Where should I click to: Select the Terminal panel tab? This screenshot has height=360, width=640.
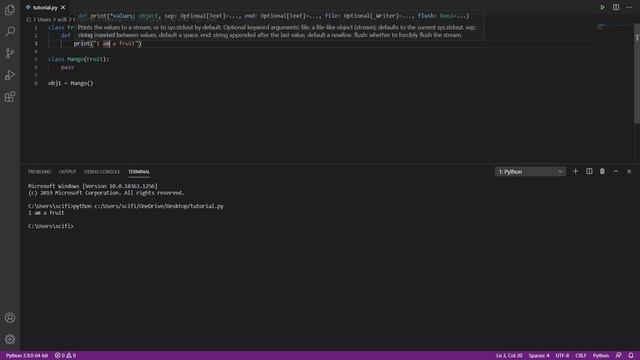(x=139, y=172)
